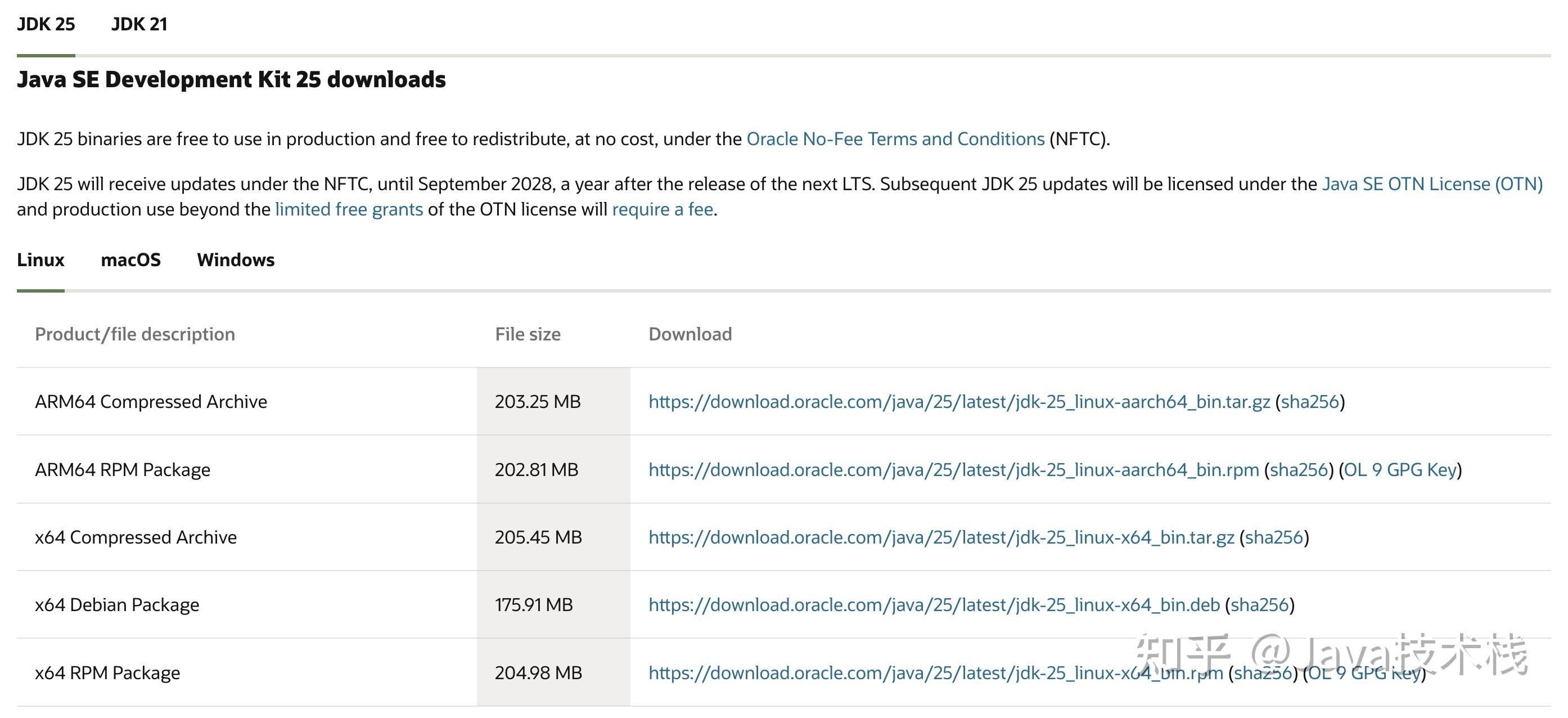Click the 205.45 MB file size cell
Image resolution: width=1568 pixels, height=718 pixels.
pyautogui.click(x=538, y=538)
